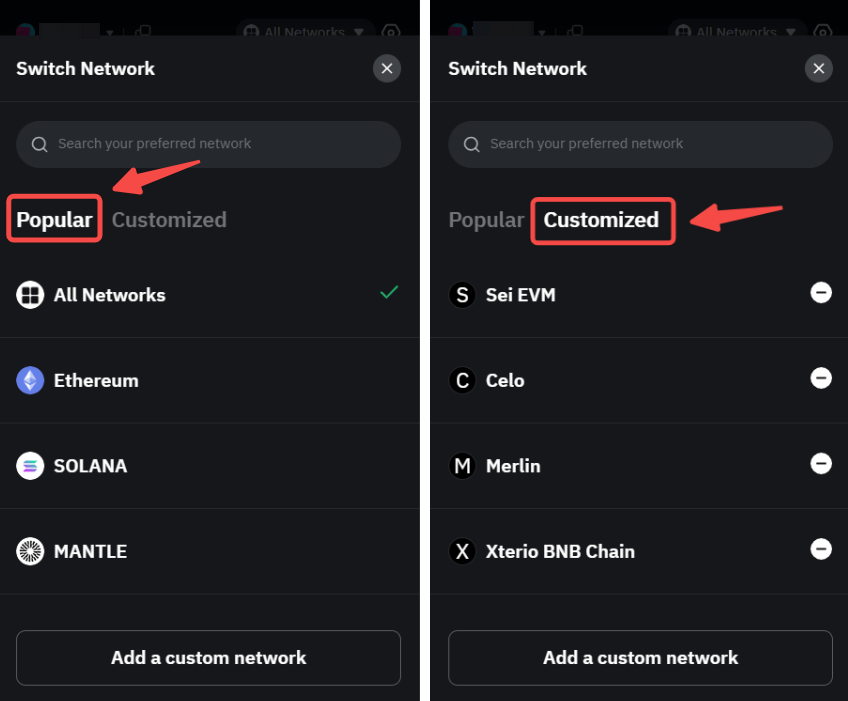
Task: Click the Sei EVM letter icon
Action: (462, 295)
